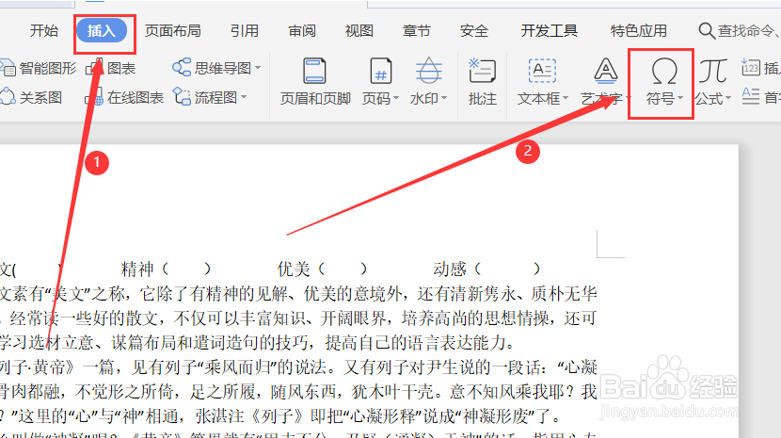Viewport: 781px width, 438px height.
Task: Switch to the 开发工具 tab
Action: pyautogui.click(x=549, y=31)
